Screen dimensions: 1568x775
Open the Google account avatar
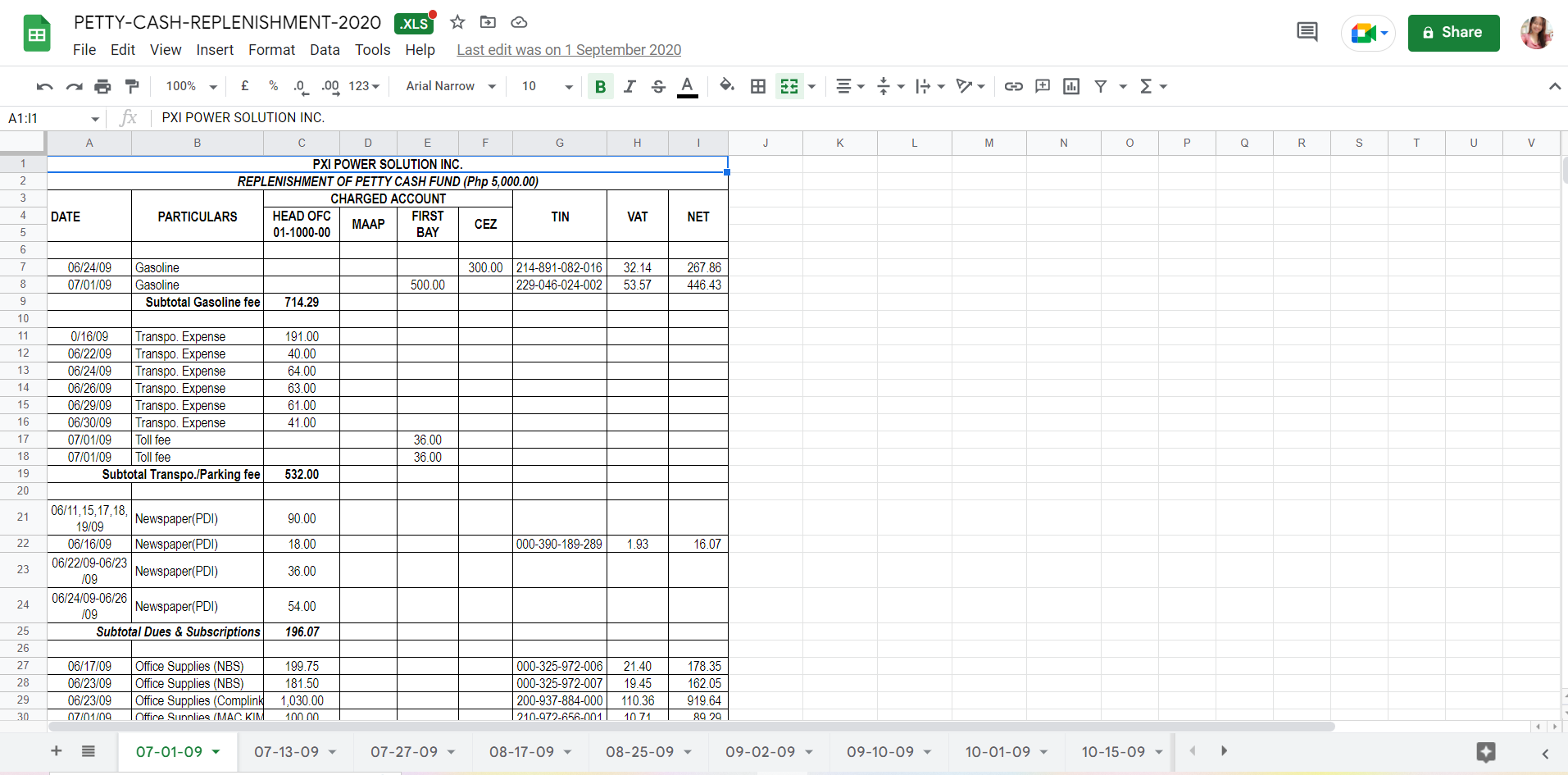coord(1536,33)
